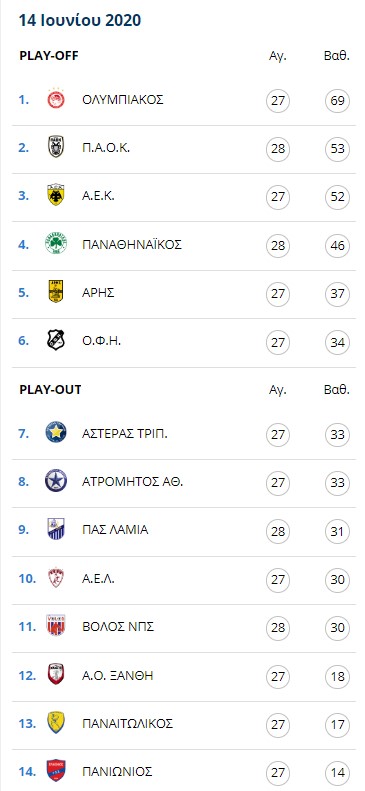Click the P.A.O.K. team logo
The image size is (365, 791).
(56, 147)
